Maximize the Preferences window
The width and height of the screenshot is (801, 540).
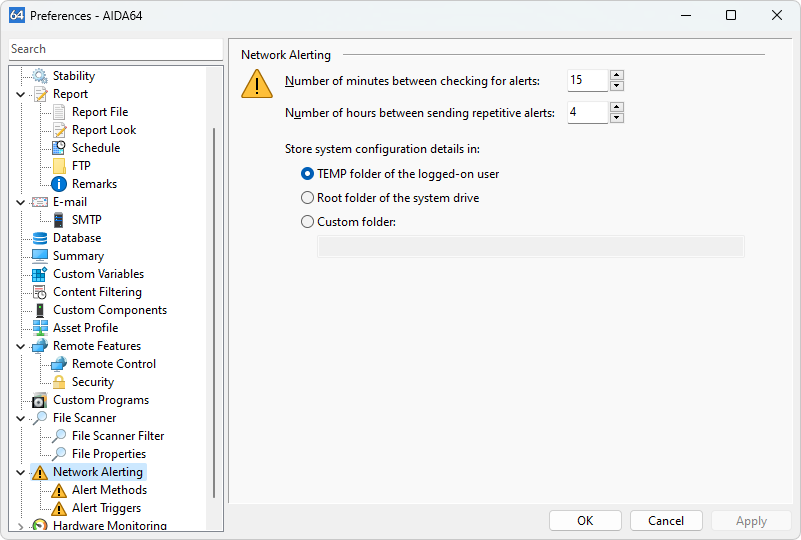(x=731, y=15)
